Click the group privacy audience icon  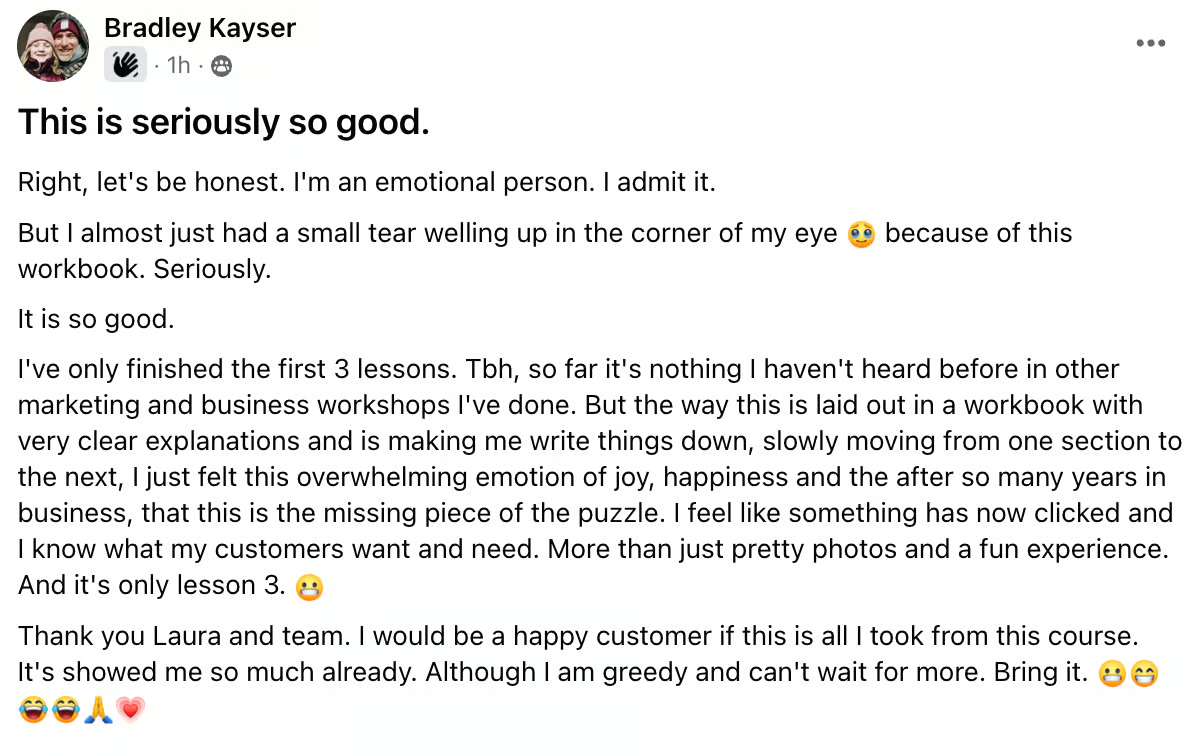[x=222, y=67]
